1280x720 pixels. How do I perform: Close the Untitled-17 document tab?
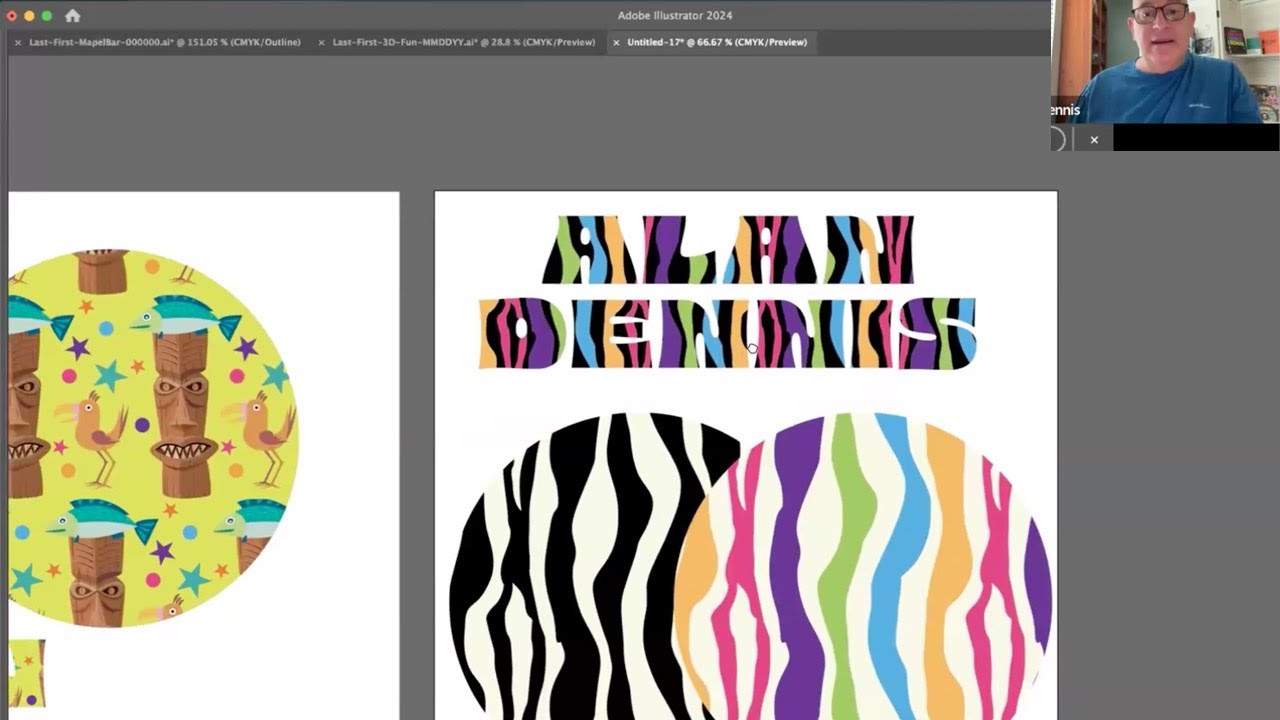616,43
